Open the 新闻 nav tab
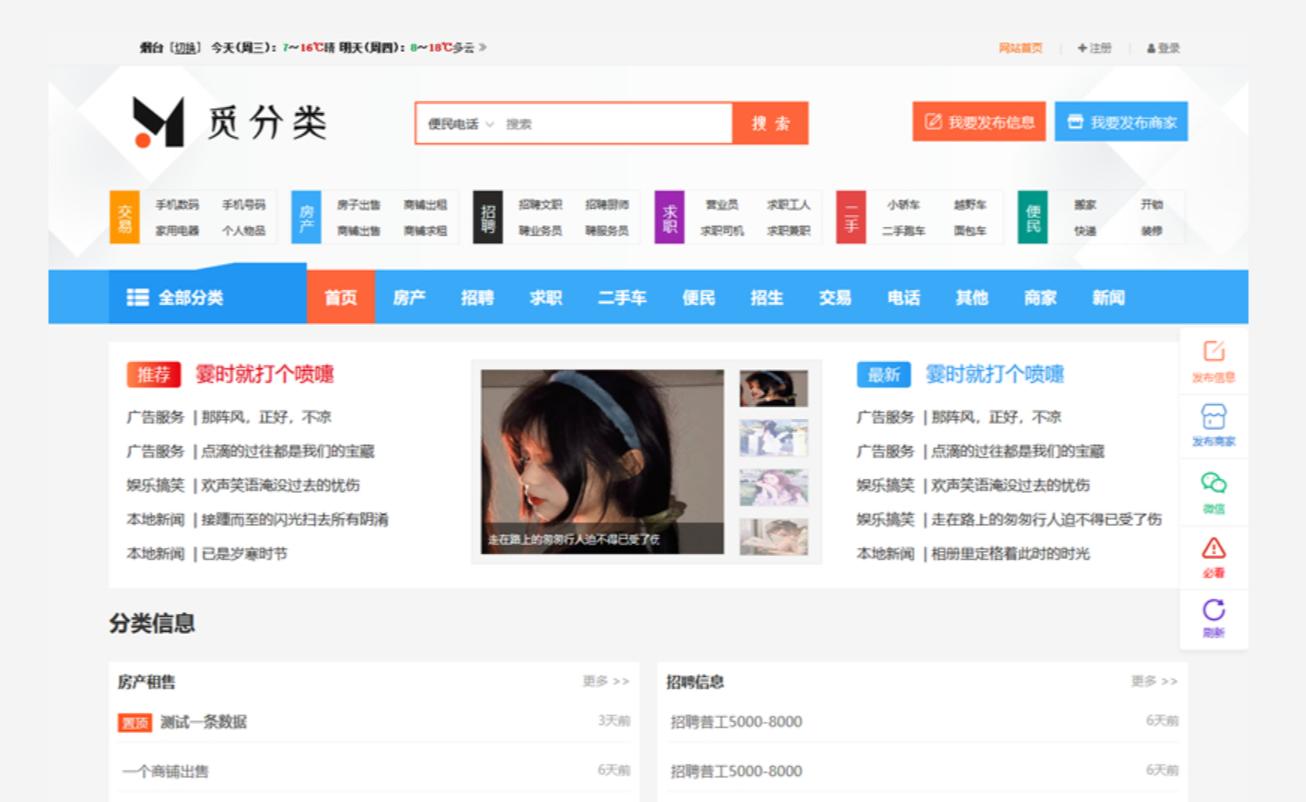Image resolution: width=1306 pixels, height=802 pixels. click(x=1108, y=297)
